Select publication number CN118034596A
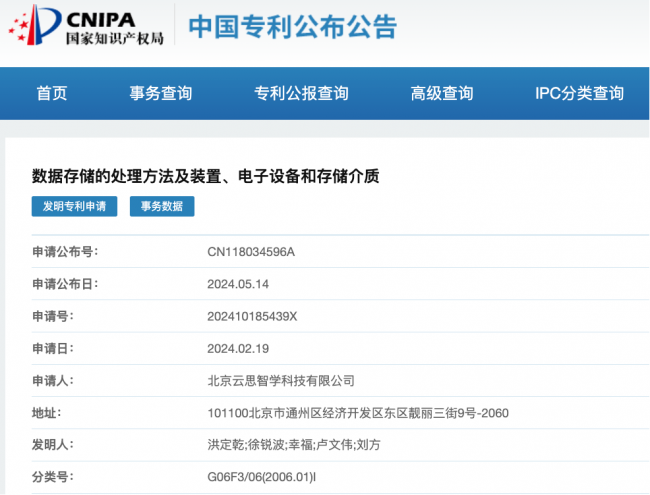This screenshot has height=495, width=650. (251, 252)
